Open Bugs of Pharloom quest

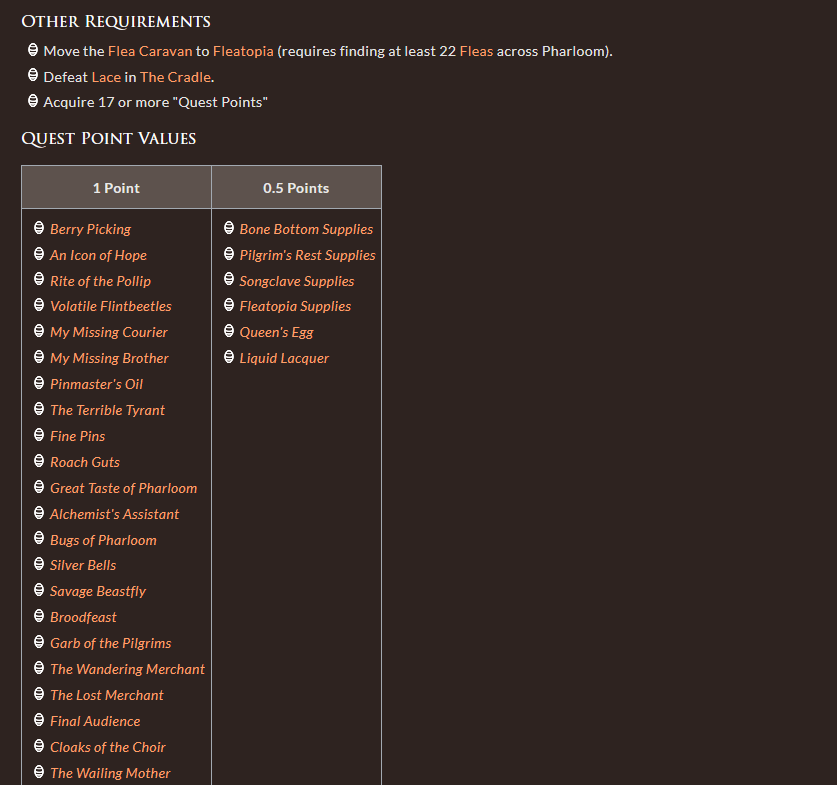click(x=103, y=540)
